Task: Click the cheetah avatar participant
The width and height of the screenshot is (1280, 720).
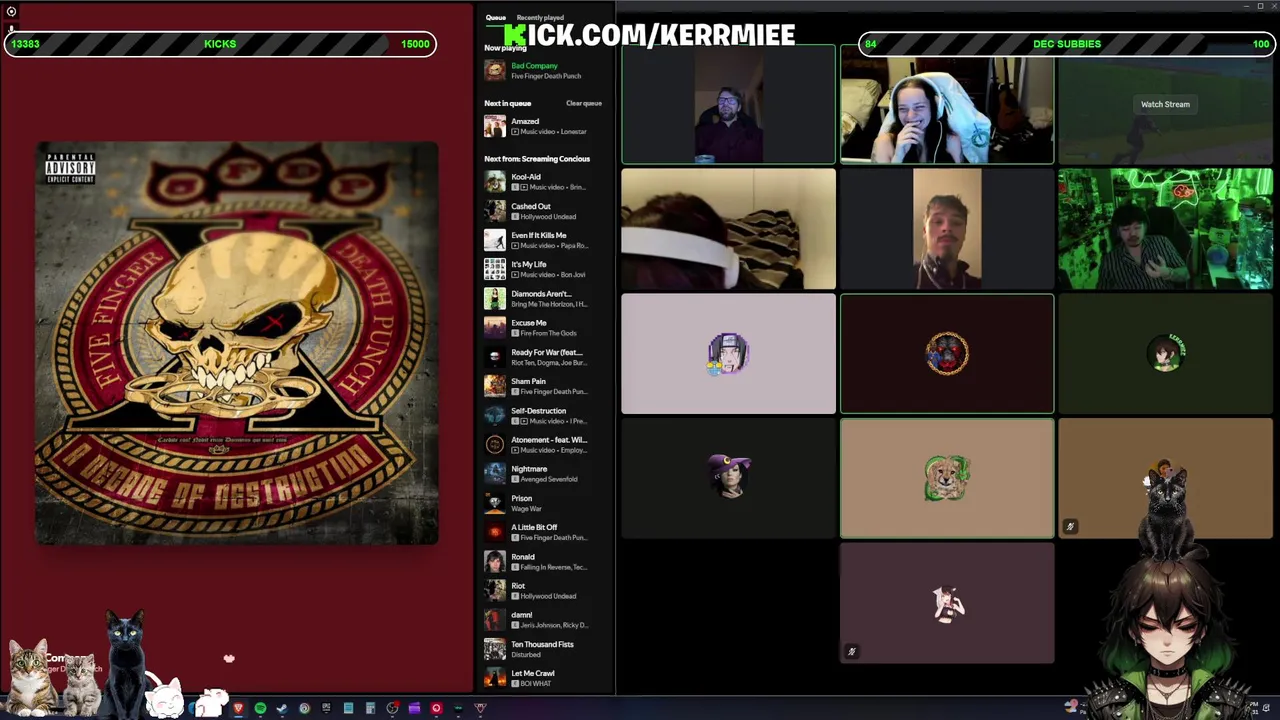Action: coord(947,478)
